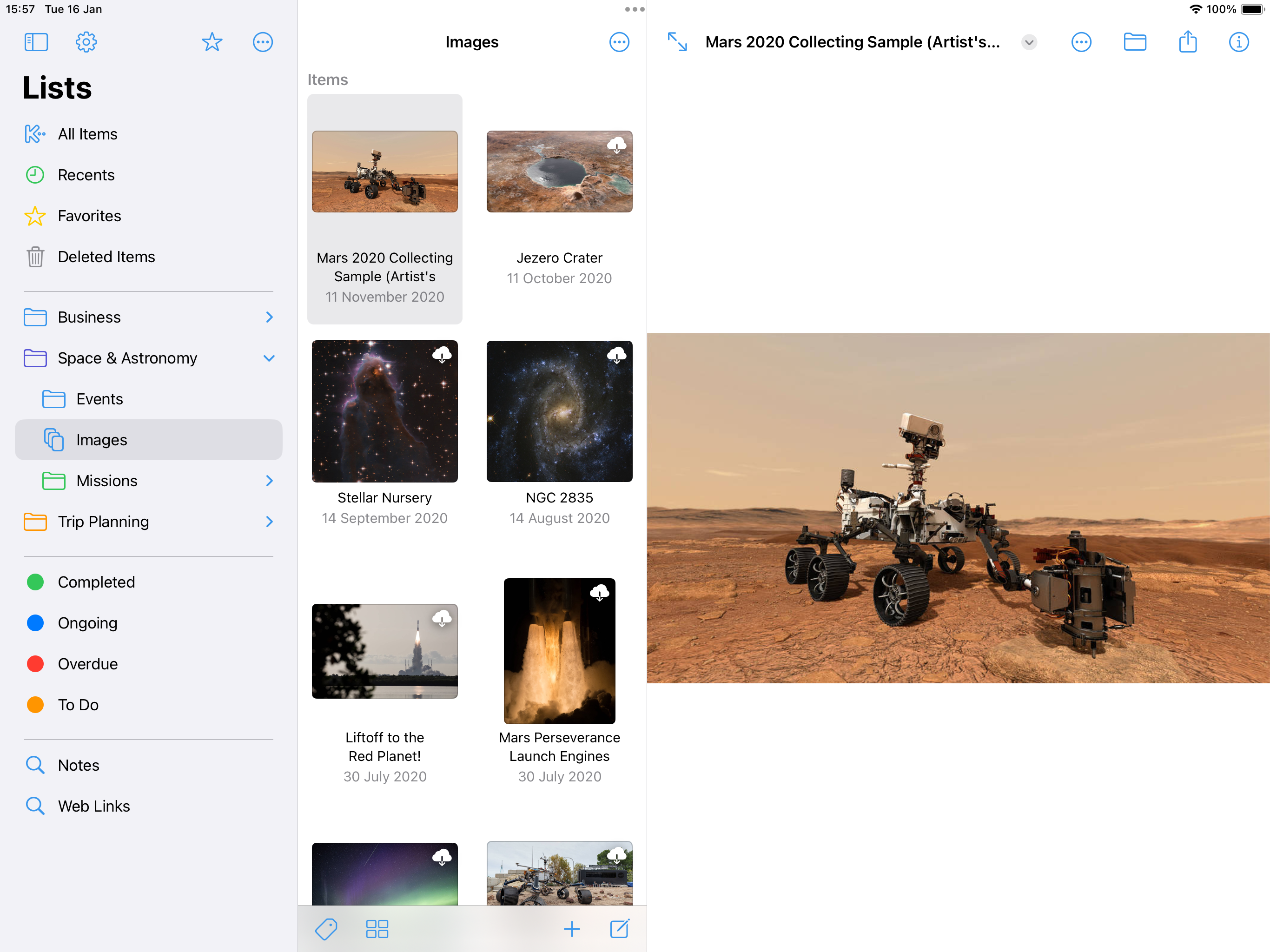Add new item with plus icon
1270x952 pixels.
coord(571,928)
